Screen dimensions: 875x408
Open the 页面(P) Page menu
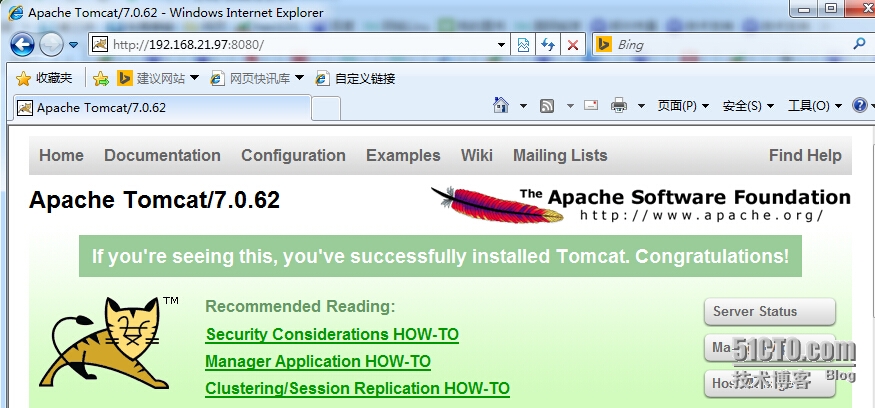[683, 105]
